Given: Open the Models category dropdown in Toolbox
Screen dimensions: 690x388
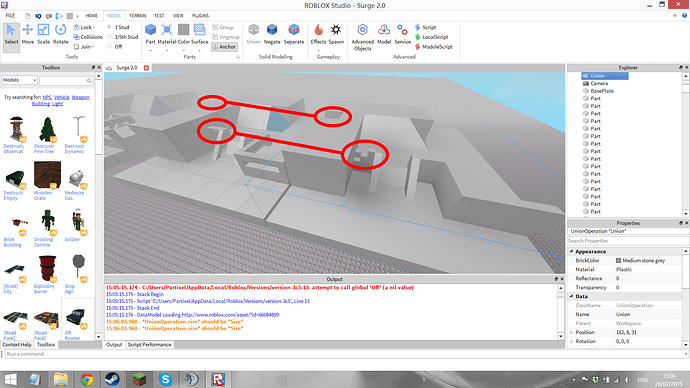Looking at the screenshot, I should [19, 80].
